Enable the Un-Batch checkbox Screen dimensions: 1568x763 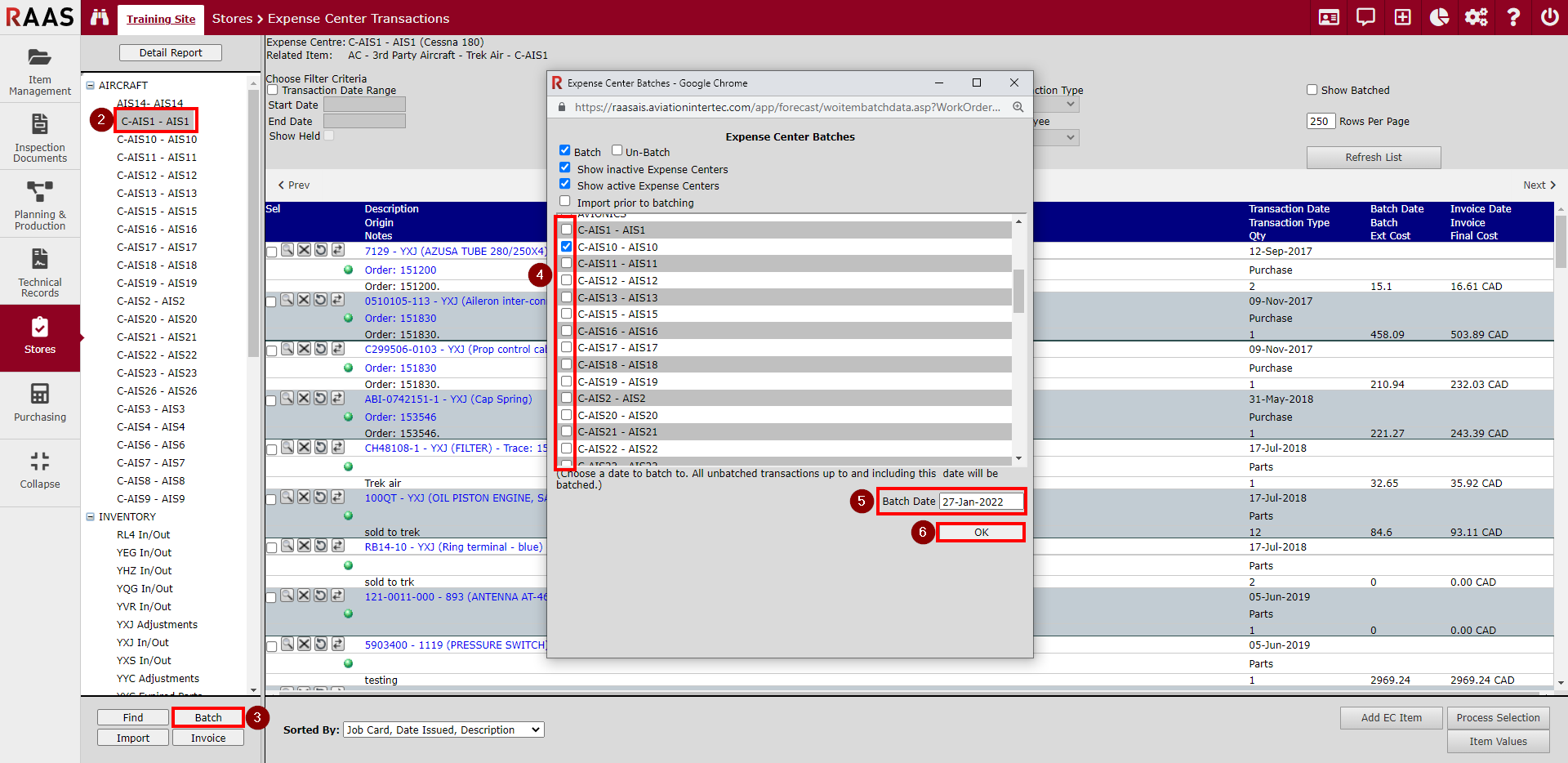point(617,151)
